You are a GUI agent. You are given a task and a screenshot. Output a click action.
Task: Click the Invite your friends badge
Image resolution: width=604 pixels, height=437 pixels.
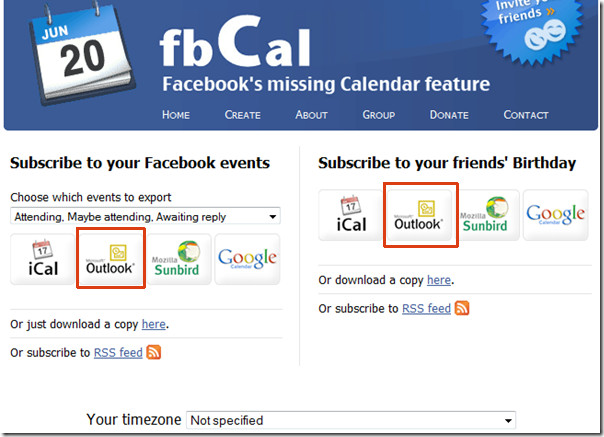click(532, 29)
